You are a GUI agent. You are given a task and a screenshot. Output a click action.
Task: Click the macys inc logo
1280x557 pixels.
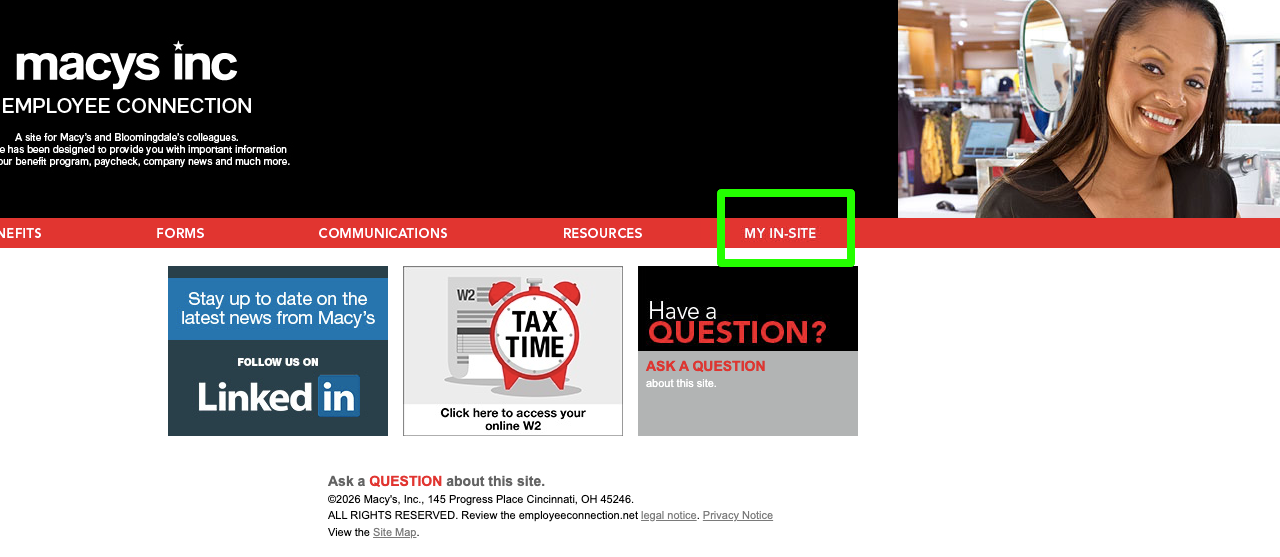tap(127, 64)
